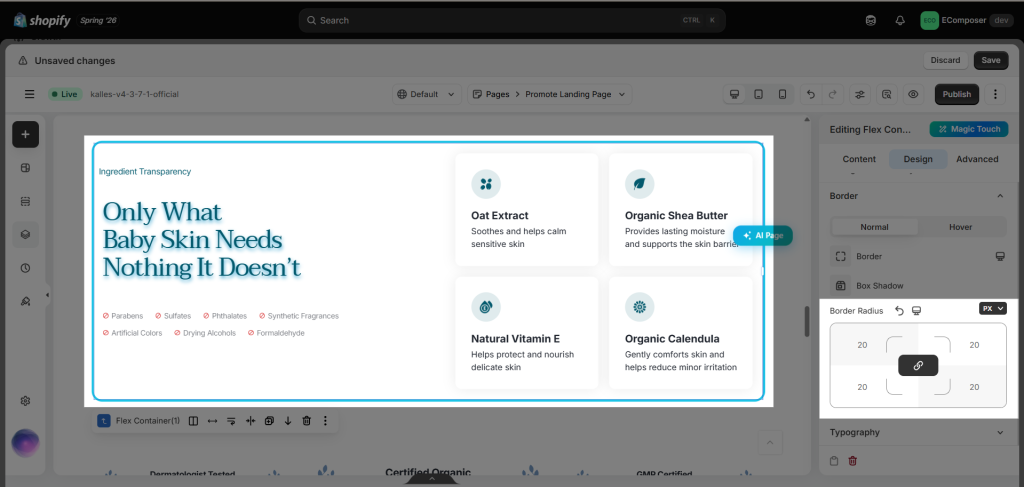Image resolution: width=1024 pixels, height=487 pixels.
Task: Open the Shopify notifications bell
Action: point(901,20)
